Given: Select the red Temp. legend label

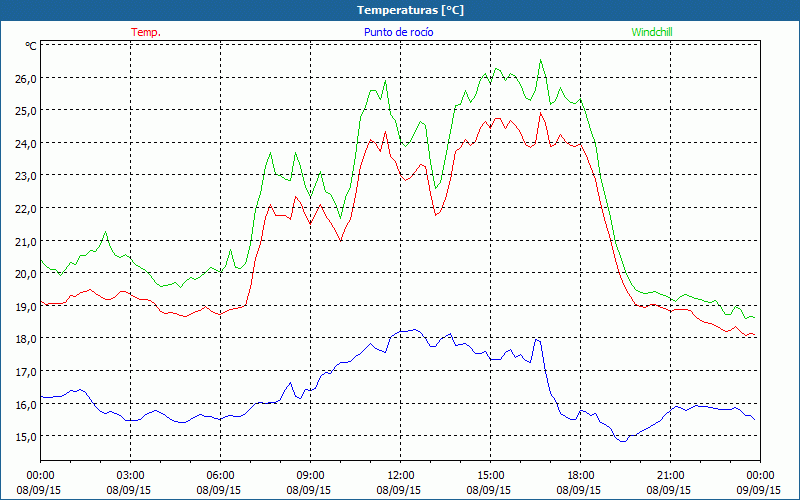Looking at the screenshot, I should pyautogui.click(x=146, y=32).
